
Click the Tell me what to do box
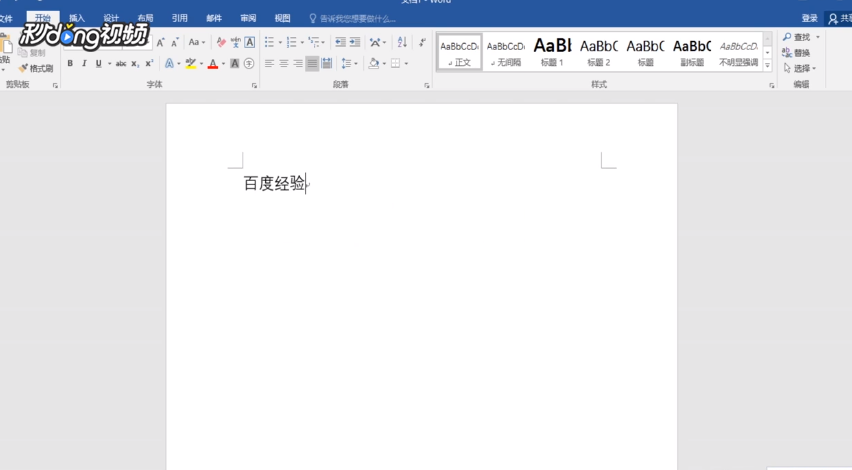[353, 18]
